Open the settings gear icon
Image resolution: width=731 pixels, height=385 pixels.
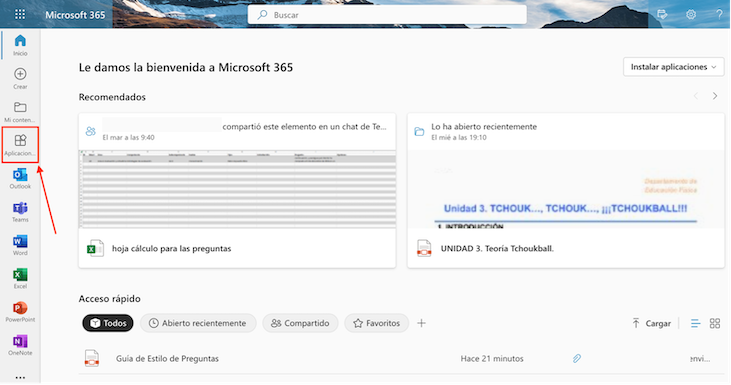point(691,14)
